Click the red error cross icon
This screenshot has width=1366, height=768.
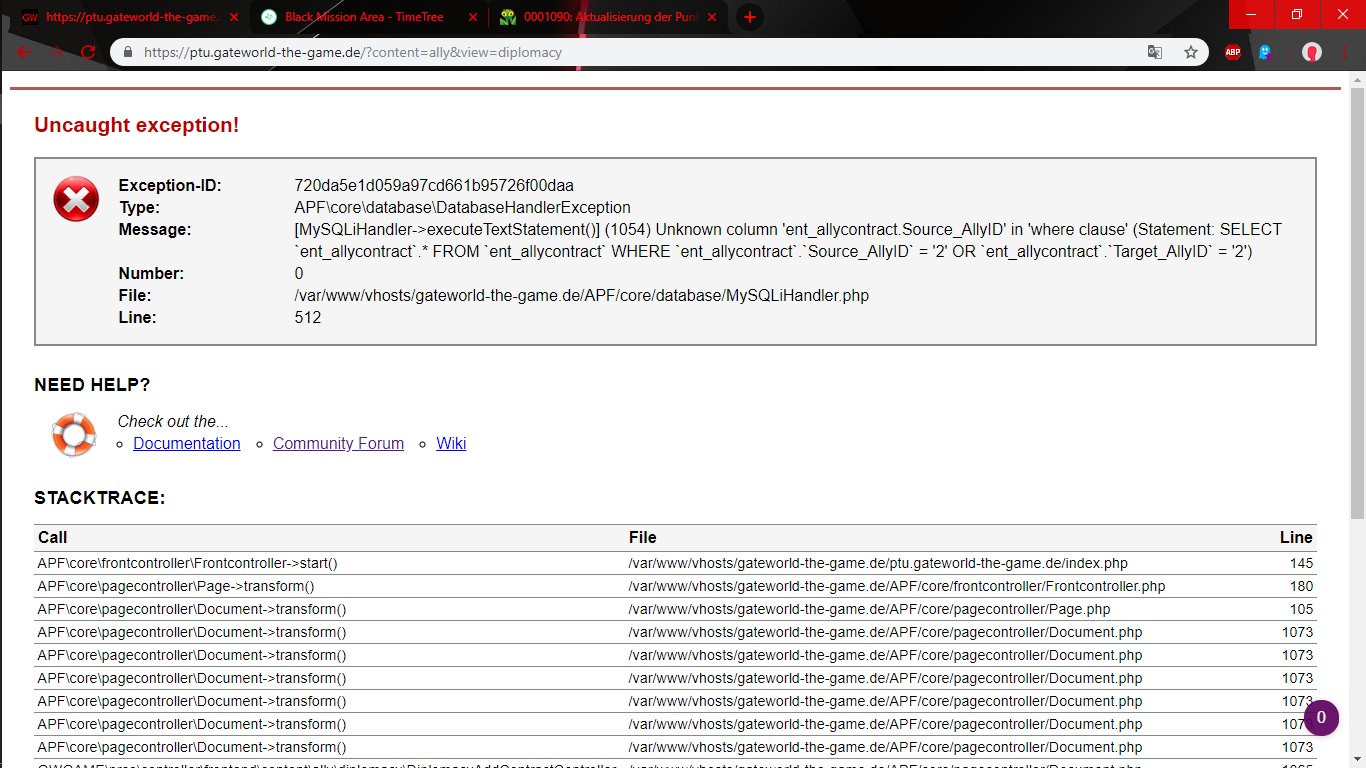point(76,199)
